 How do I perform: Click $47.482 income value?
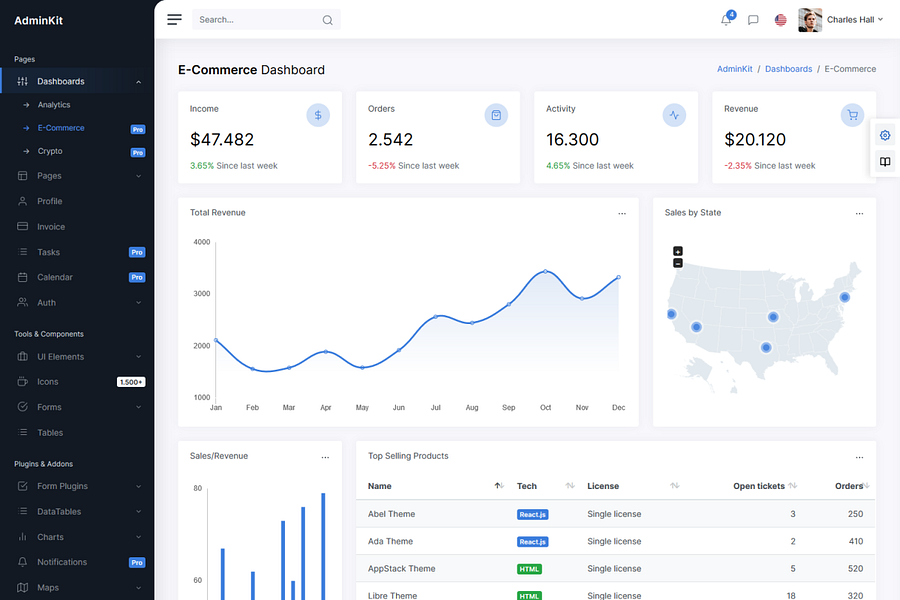[x=222, y=140]
